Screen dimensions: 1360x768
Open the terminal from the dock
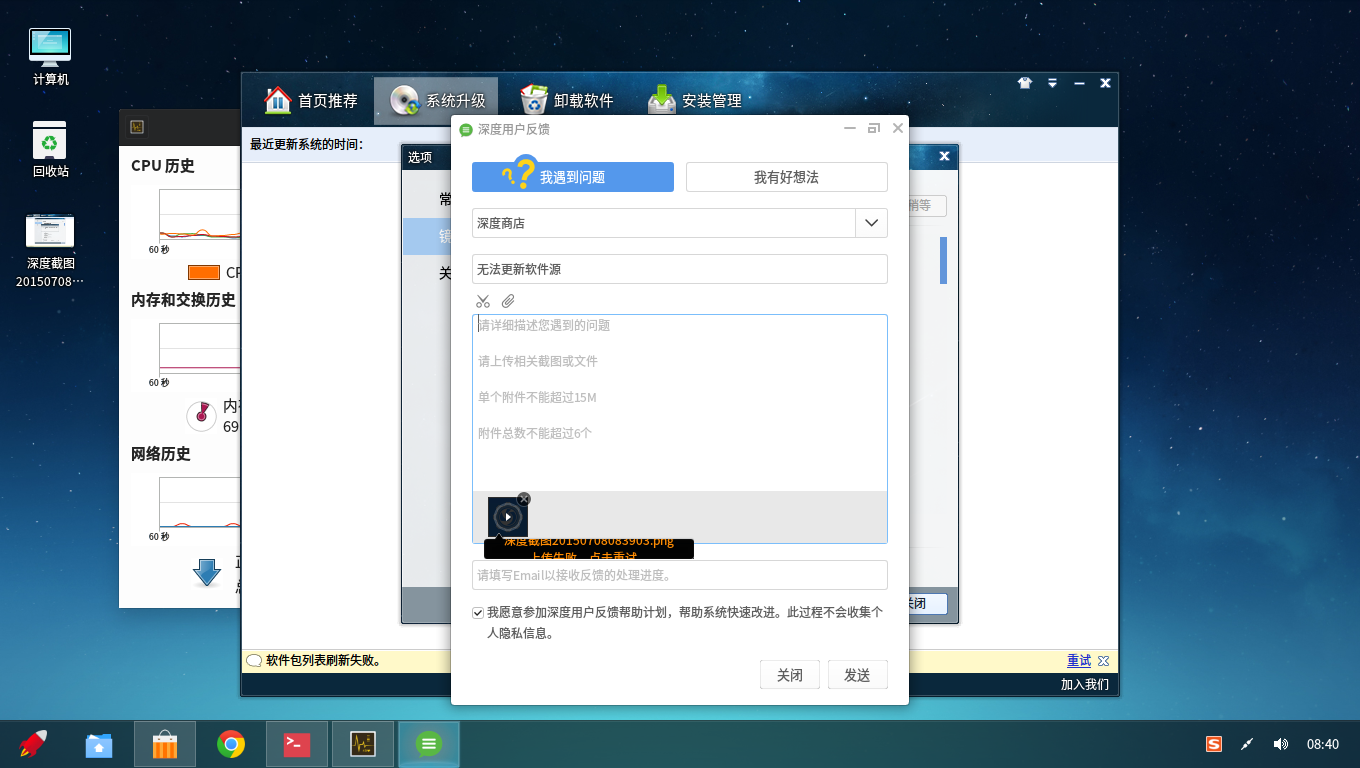(x=297, y=744)
